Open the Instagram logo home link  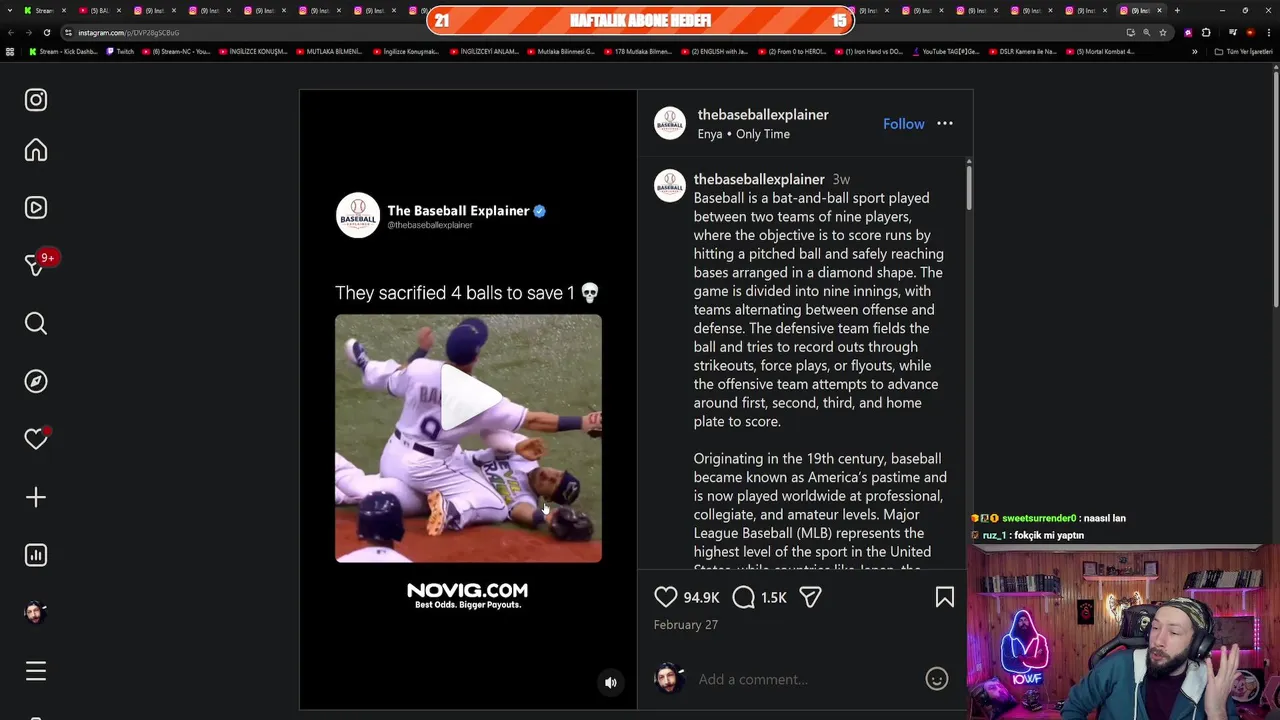[x=36, y=100]
